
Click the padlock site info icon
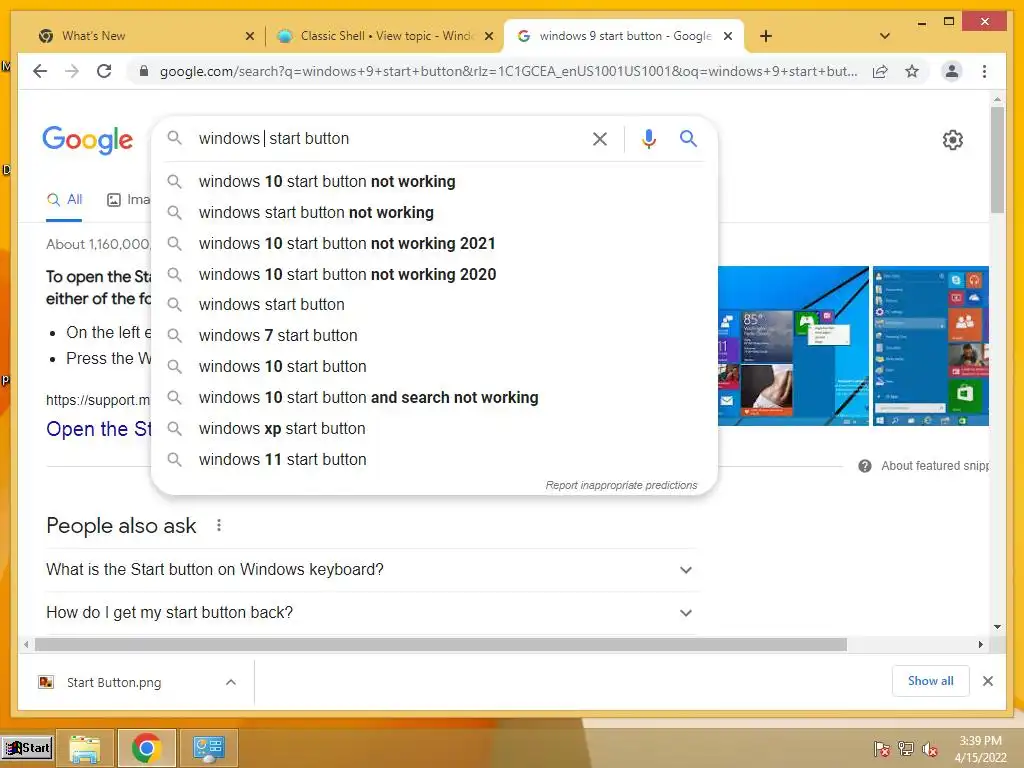pos(144,71)
